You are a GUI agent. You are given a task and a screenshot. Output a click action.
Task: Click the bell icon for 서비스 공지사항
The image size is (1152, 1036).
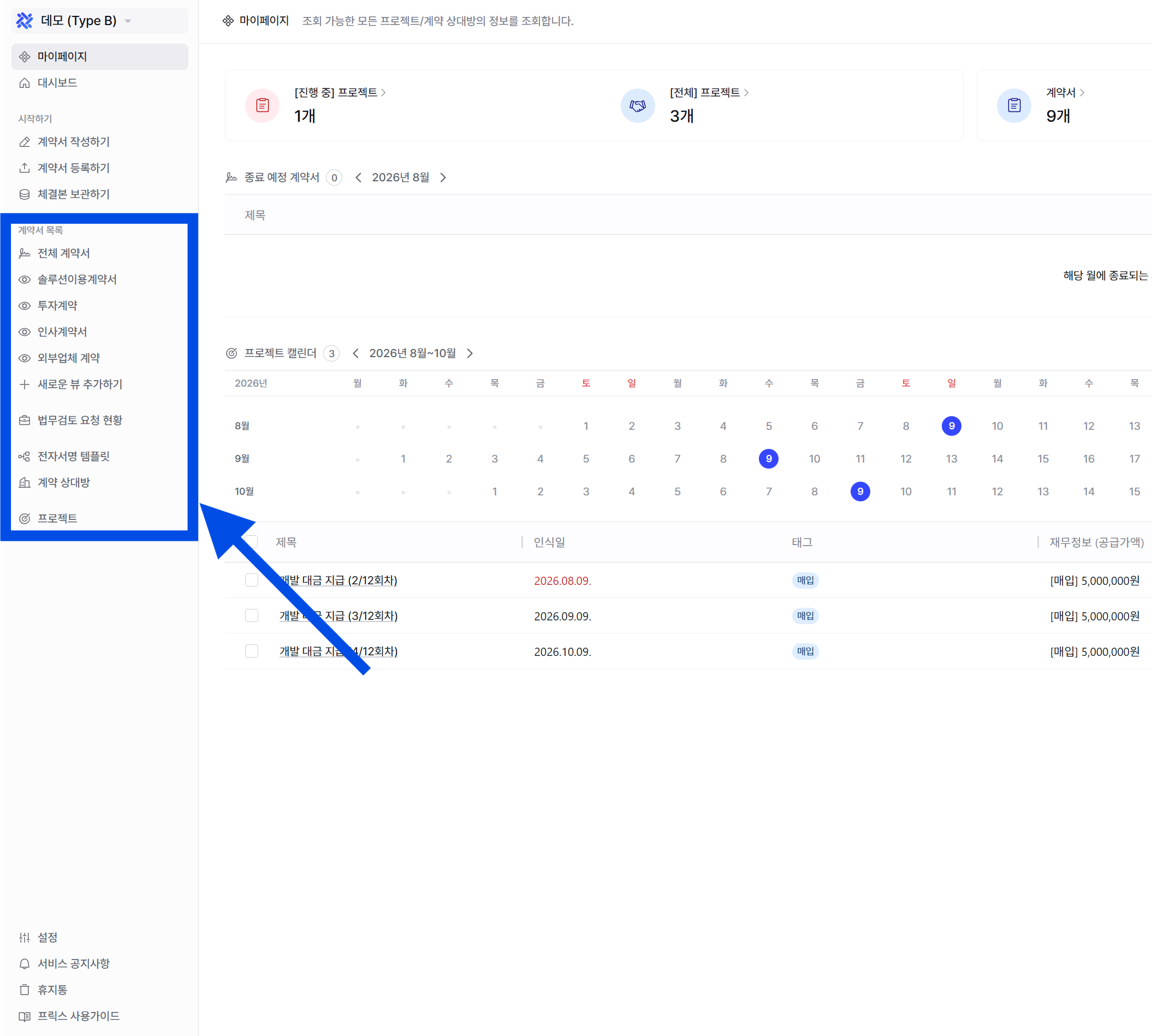click(x=25, y=964)
